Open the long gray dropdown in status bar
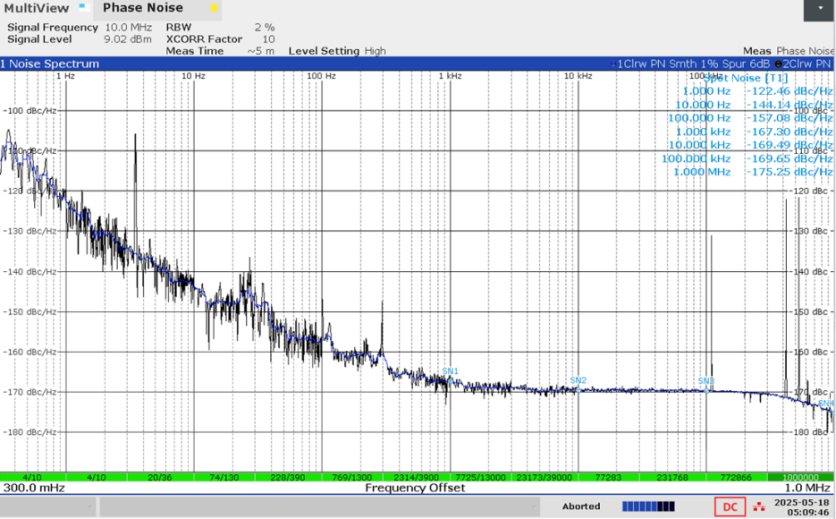This screenshot has width=836, height=519. pyautogui.click(x=320, y=506)
